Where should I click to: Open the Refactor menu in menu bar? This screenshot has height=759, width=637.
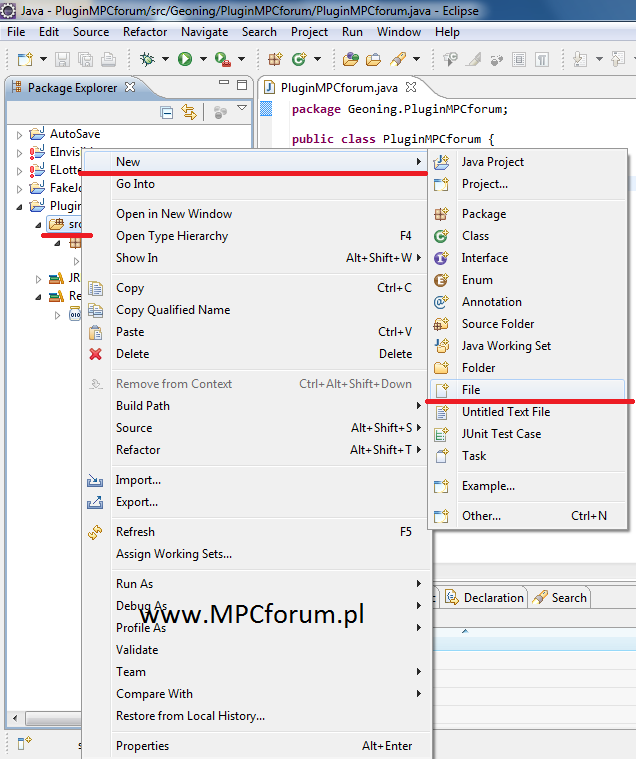145,32
